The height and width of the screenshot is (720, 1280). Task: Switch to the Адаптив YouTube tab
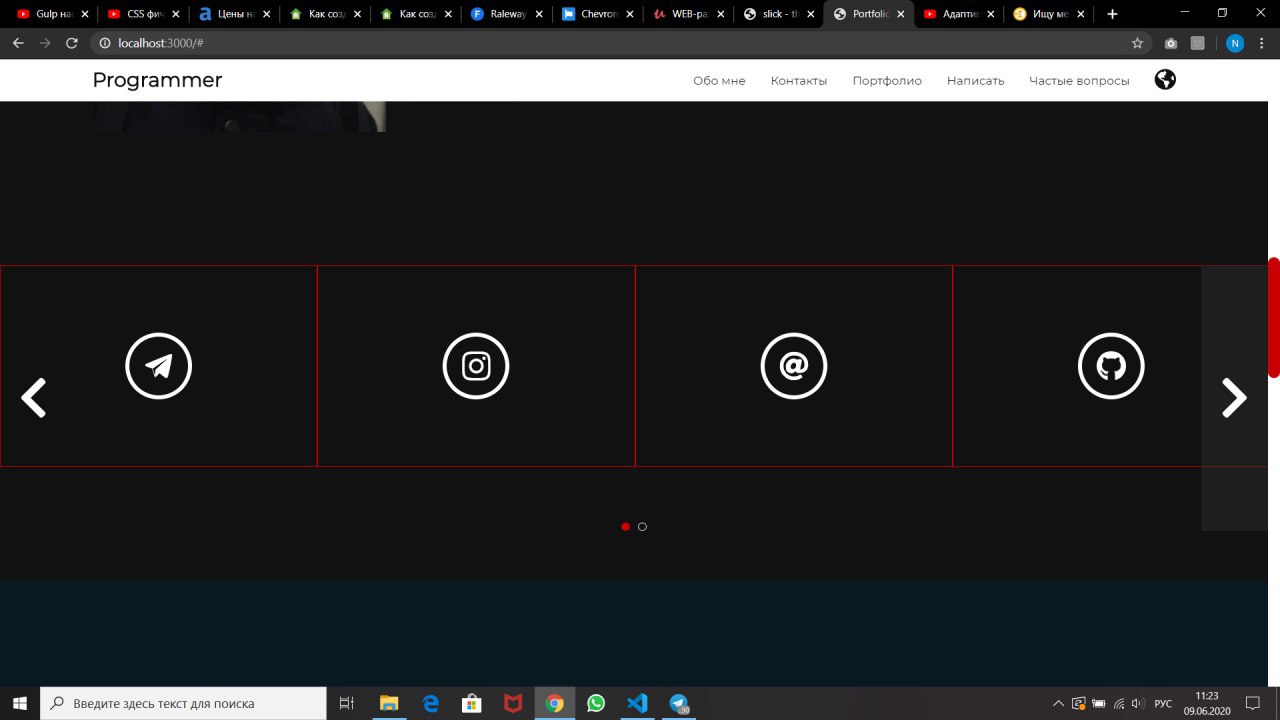click(960, 14)
